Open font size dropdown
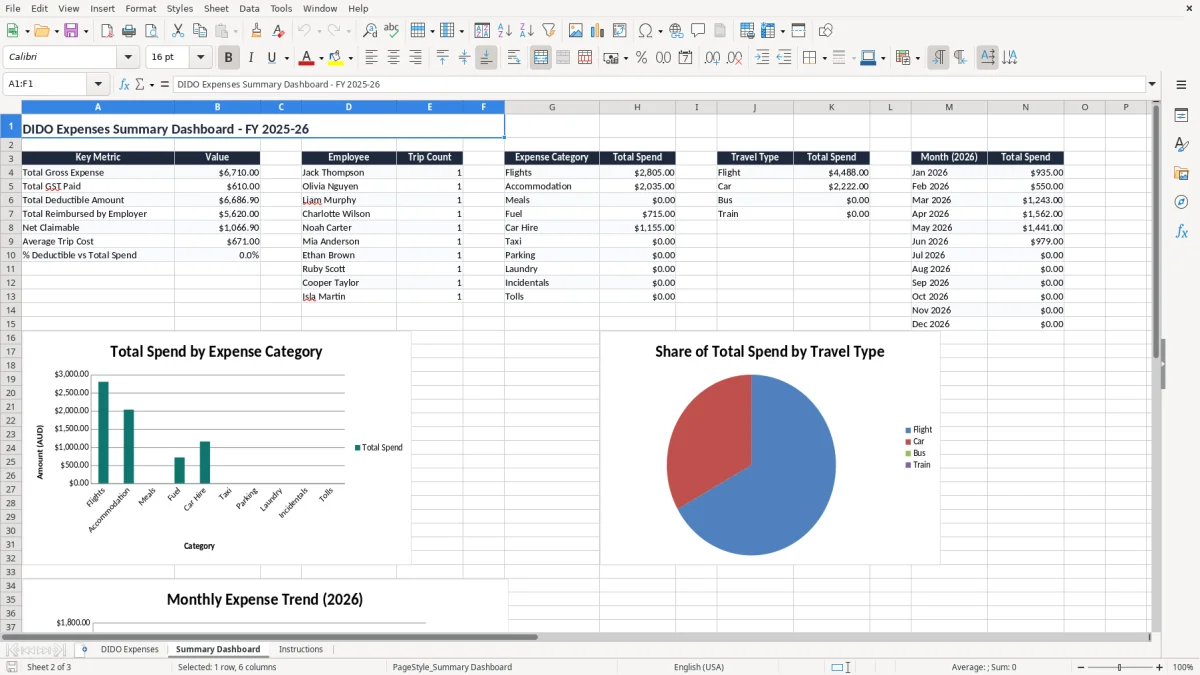The image size is (1200, 675). (x=200, y=58)
